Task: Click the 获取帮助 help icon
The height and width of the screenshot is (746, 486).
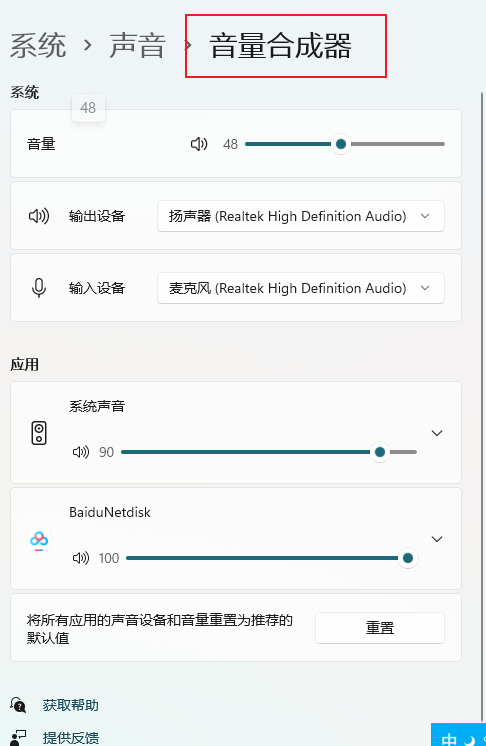Action: [18, 705]
